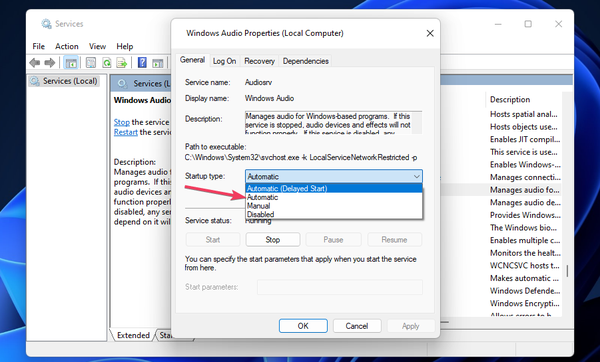Open the Help menu
The image size is (600, 362).
pyautogui.click(x=124, y=46)
